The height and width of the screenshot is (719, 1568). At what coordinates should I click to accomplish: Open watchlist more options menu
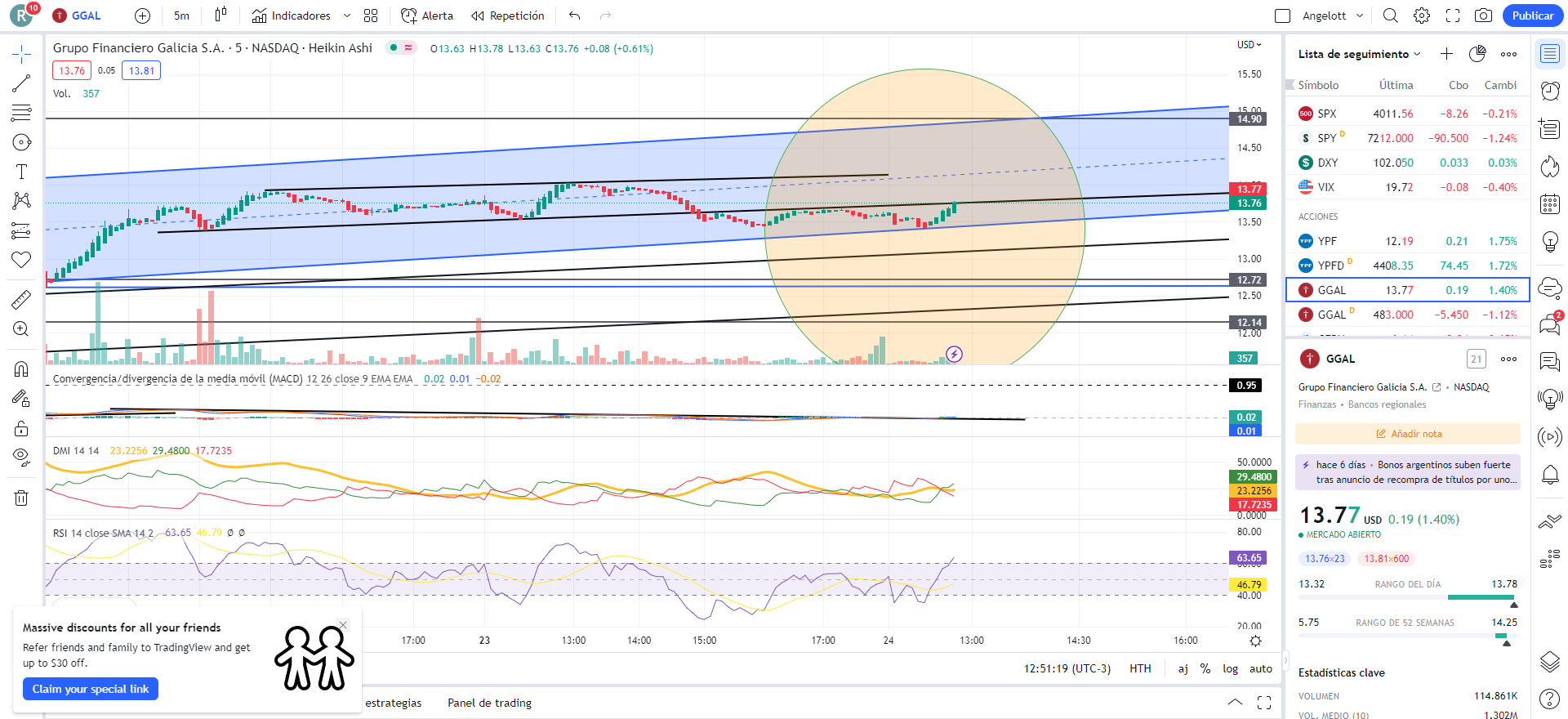pos(1508,54)
